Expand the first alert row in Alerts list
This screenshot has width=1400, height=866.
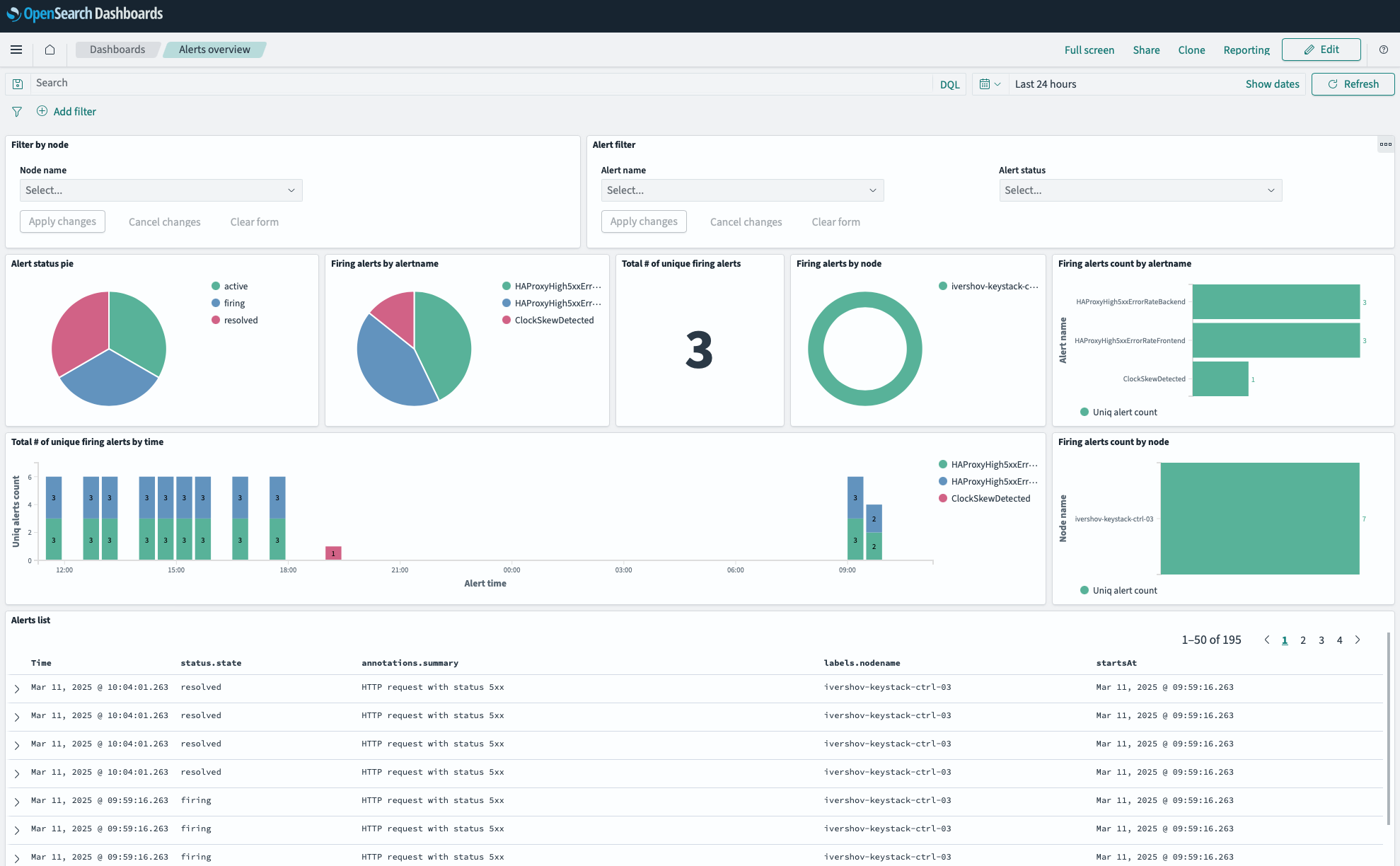[x=17, y=687]
